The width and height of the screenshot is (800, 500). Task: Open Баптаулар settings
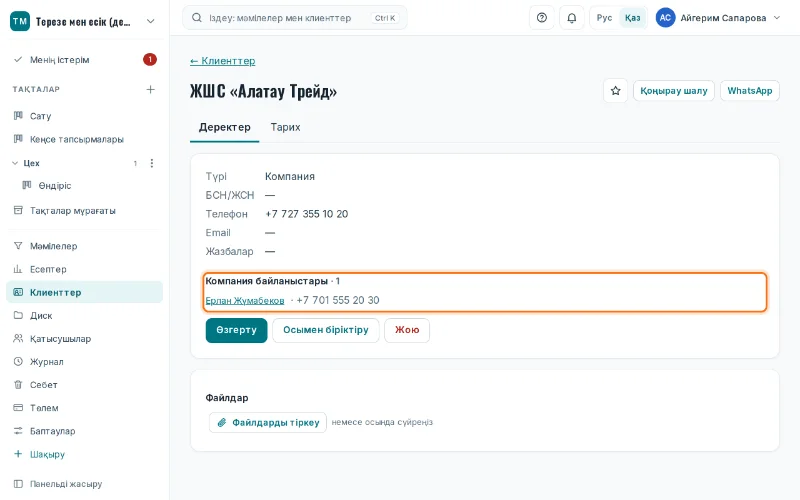coord(85,431)
